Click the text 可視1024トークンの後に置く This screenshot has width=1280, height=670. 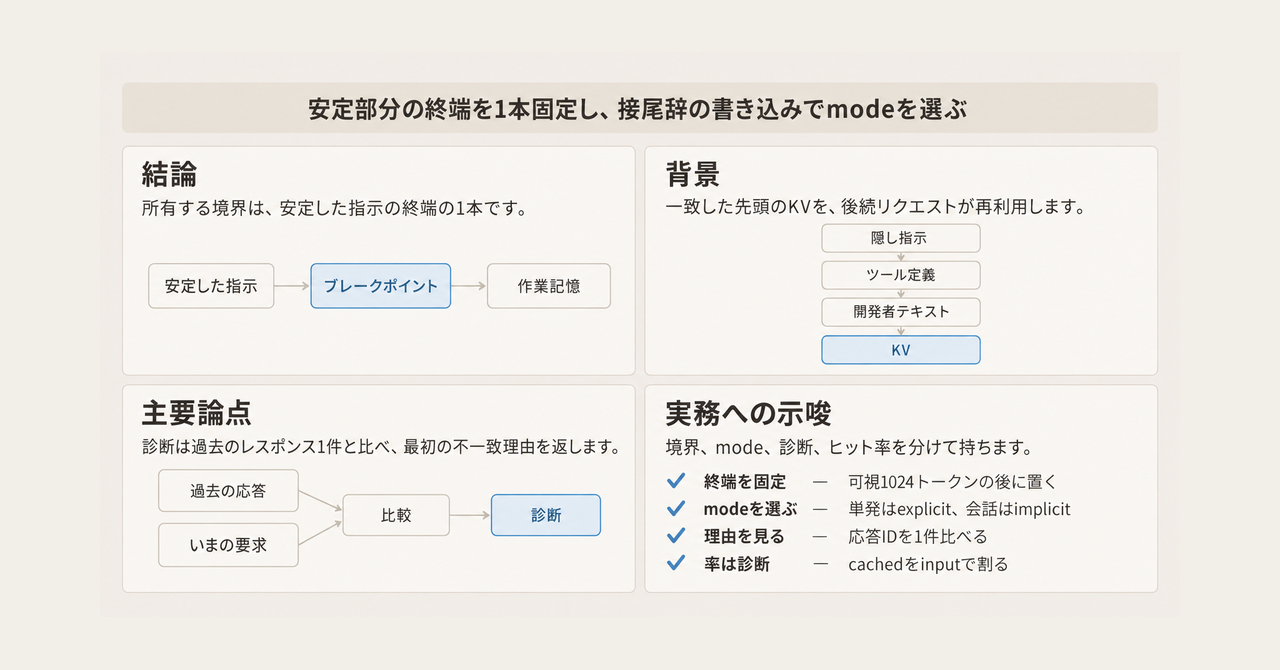952,481
